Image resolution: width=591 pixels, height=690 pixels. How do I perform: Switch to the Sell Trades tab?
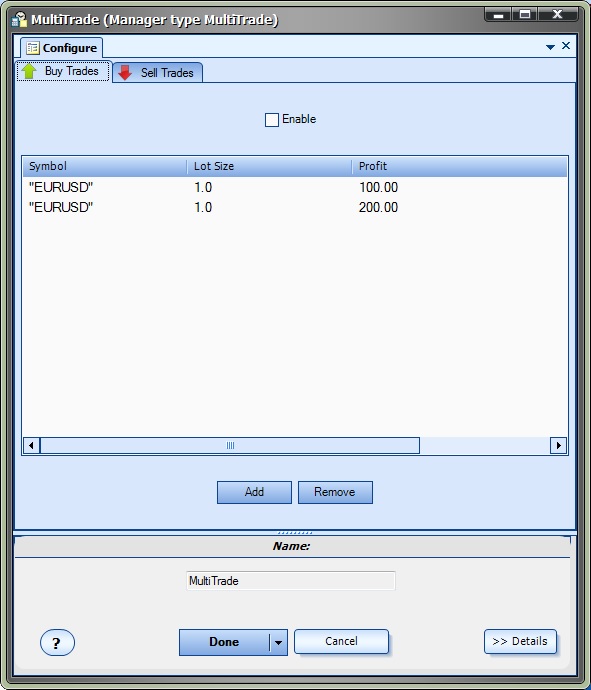(x=158, y=73)
